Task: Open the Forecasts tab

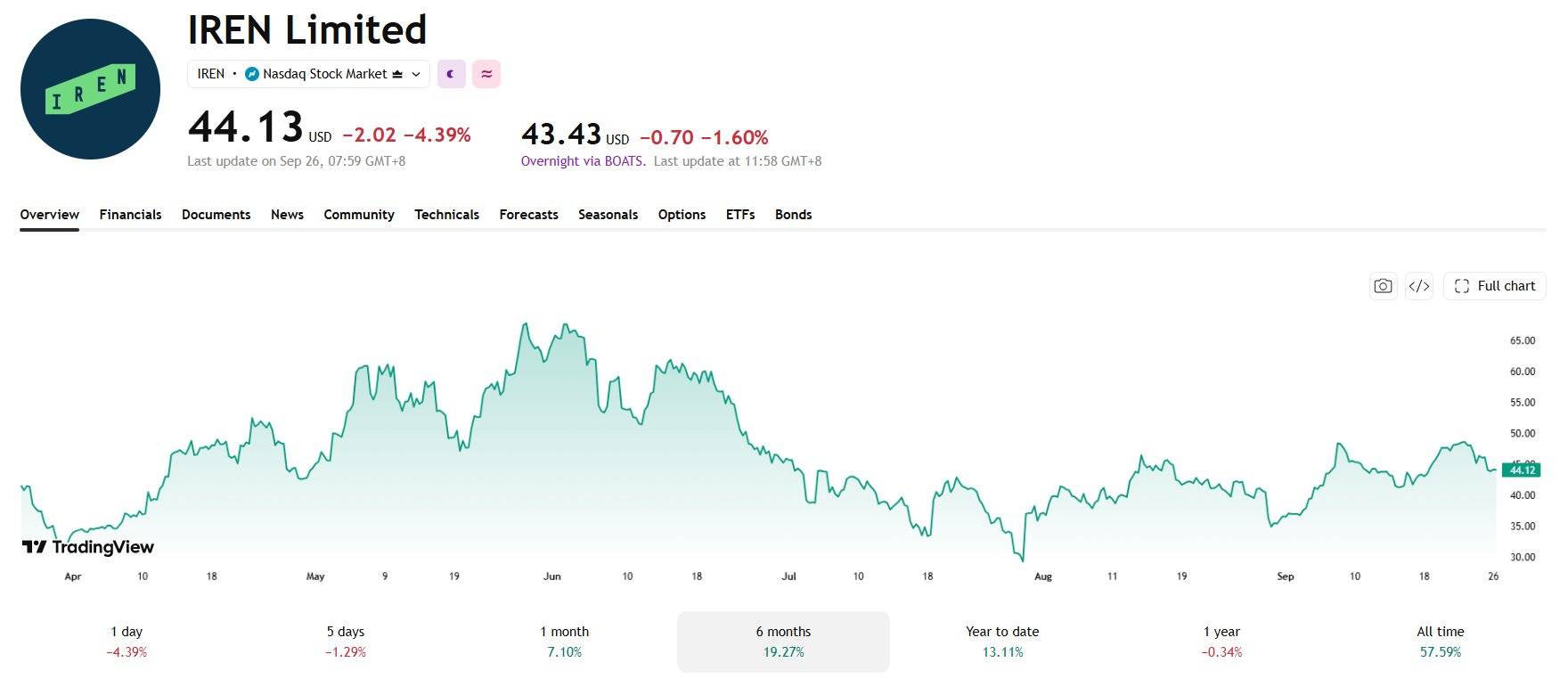Action: coord(529,215)
